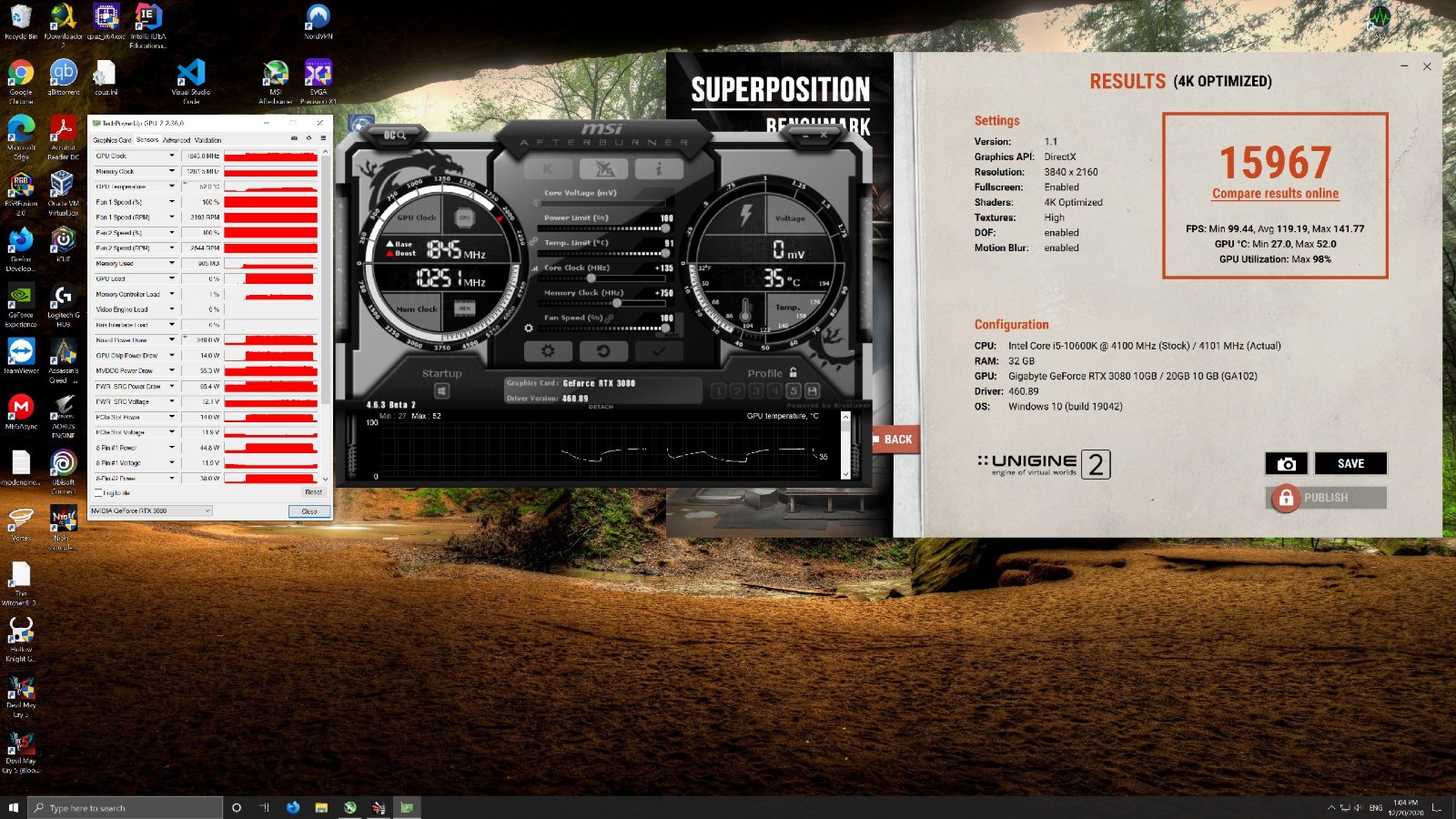Click the Kombustor K button in Afterburner
This screenshot has width=1456, height=819.
point(548,169)
